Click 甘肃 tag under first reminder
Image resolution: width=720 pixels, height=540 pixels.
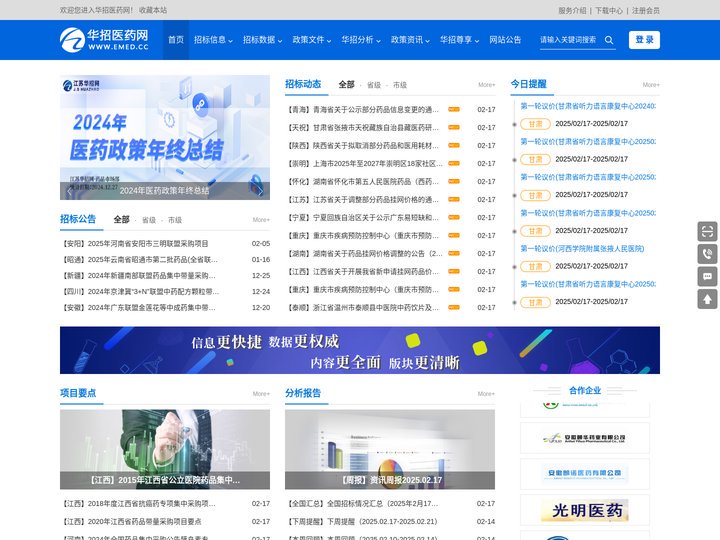pos(535,124)
